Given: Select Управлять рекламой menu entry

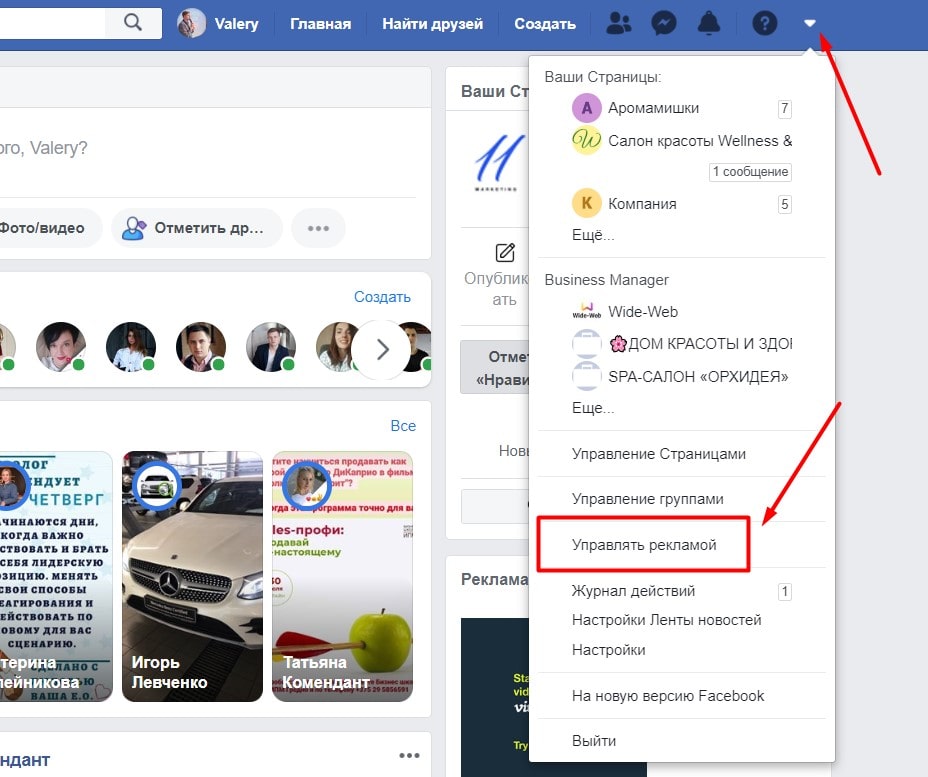Looking at the screenshot, I should [x=644, y=543].
